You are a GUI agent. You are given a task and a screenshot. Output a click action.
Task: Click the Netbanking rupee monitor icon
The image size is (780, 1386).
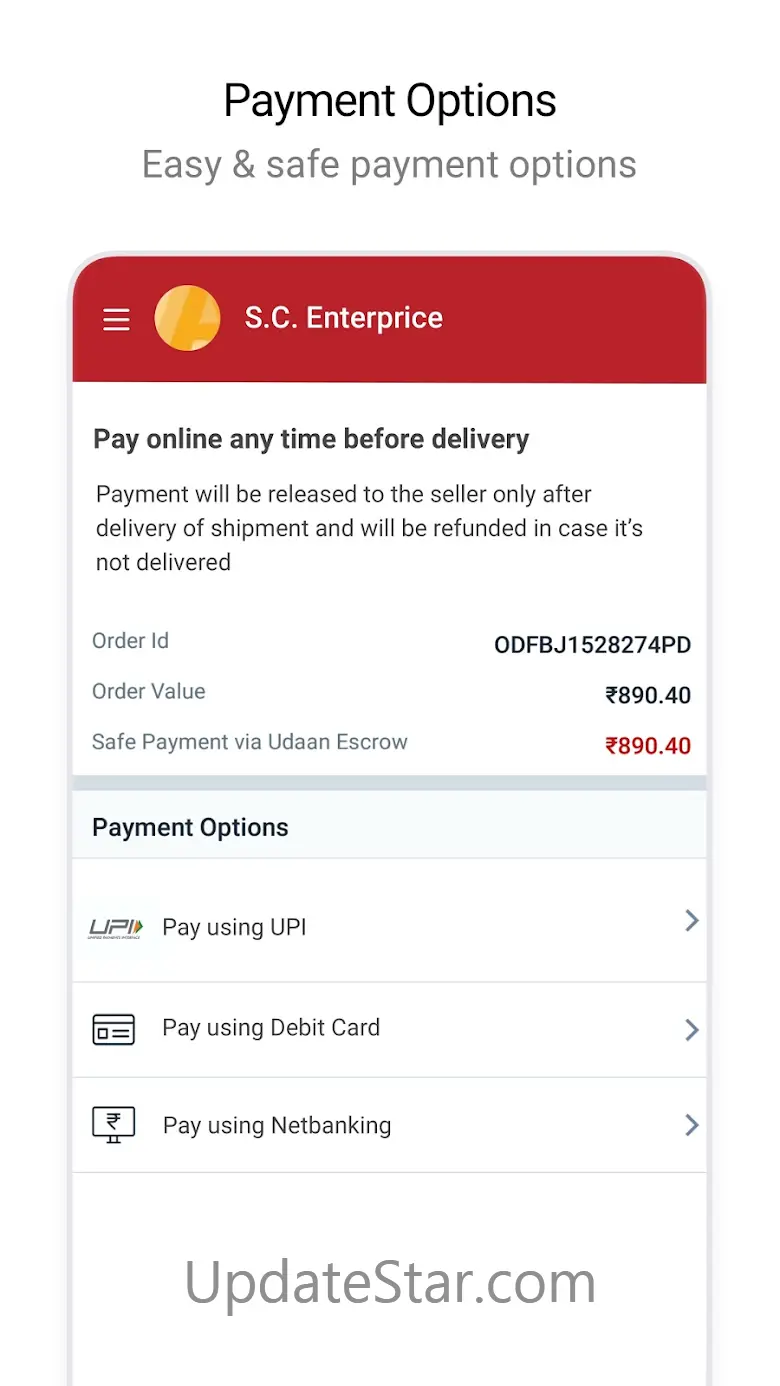click(113, 1125)
